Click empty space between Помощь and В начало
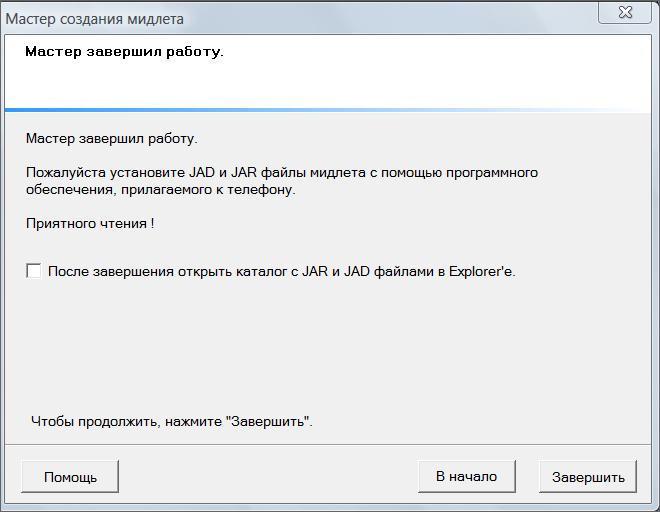 (x=268, y=477)
